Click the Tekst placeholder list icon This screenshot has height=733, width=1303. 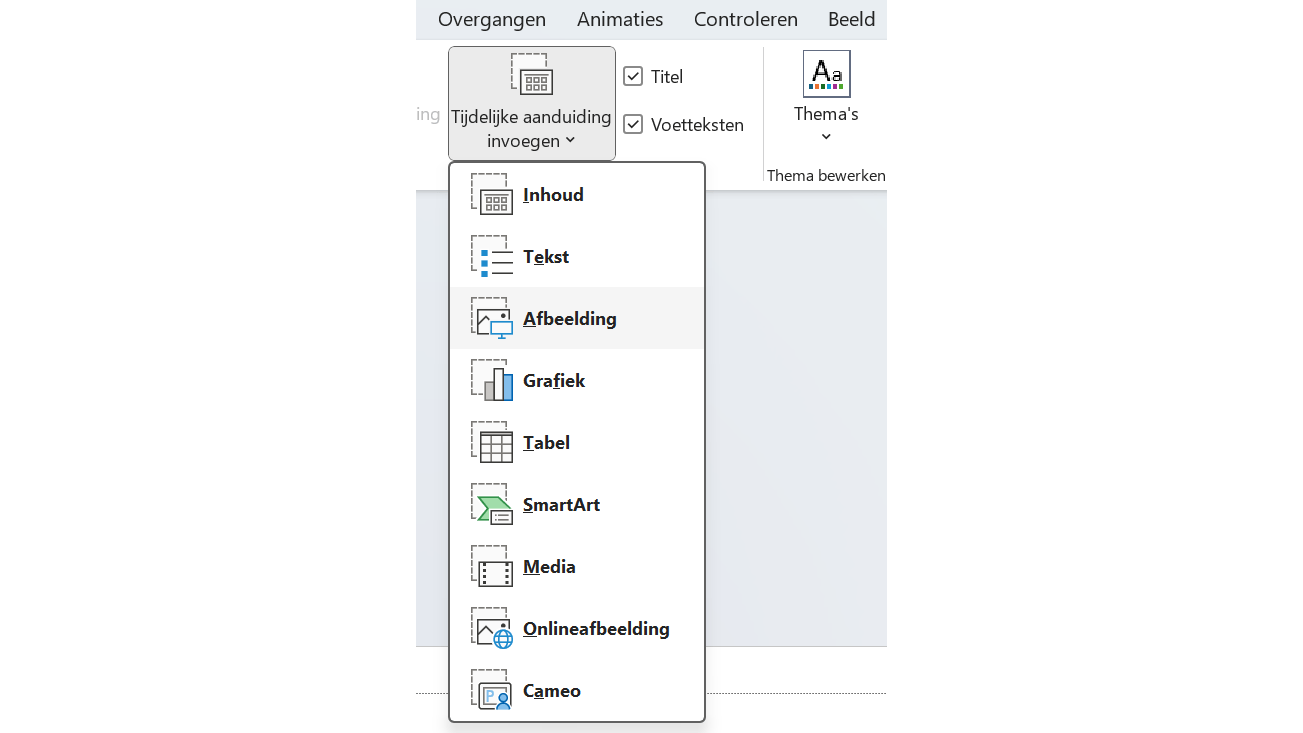tap(492, 257)
